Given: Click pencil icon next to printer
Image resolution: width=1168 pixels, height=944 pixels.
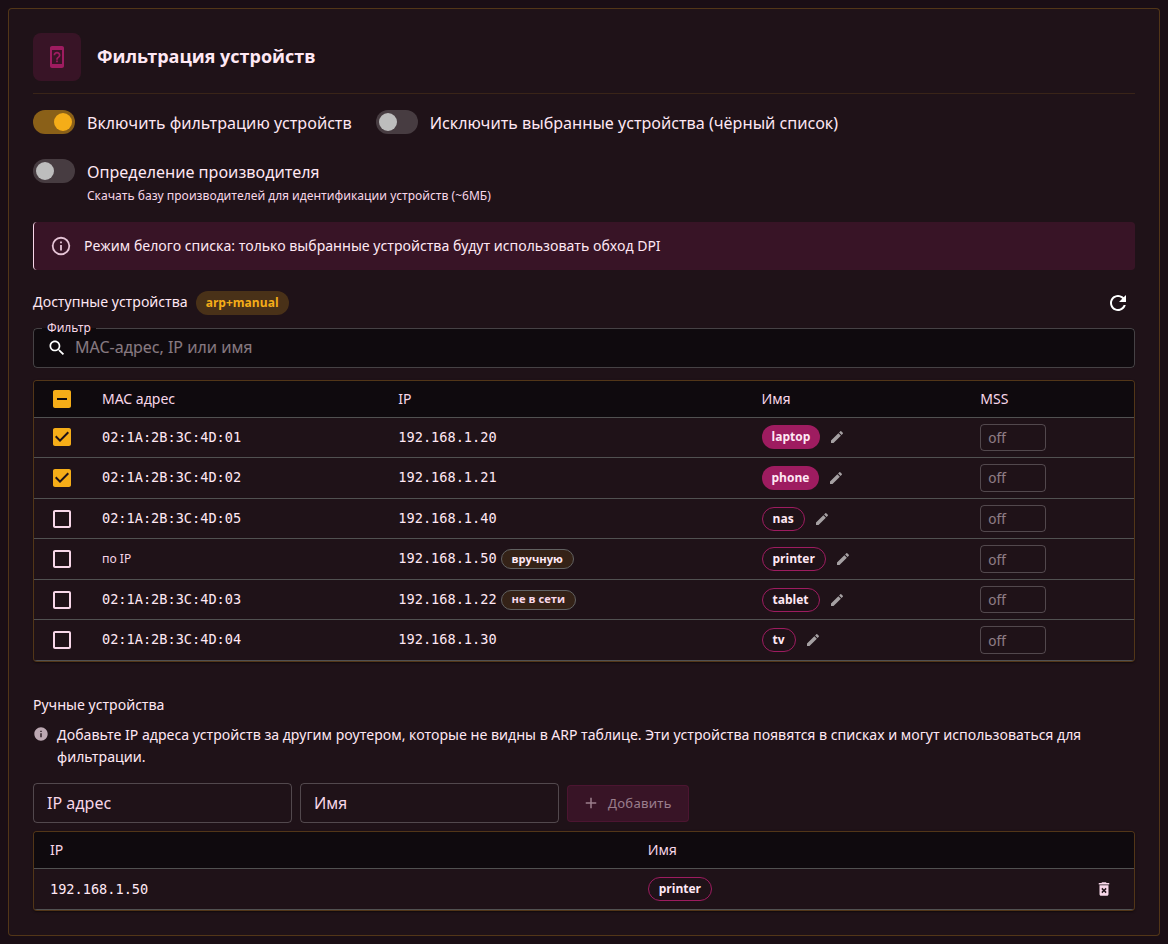Looking at the screenshot, I should tap(842, 559).
